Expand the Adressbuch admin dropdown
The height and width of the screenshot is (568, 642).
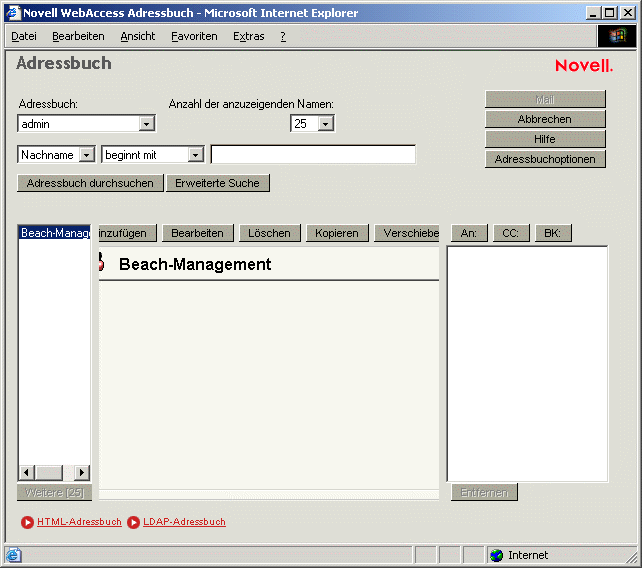point(146,123)
